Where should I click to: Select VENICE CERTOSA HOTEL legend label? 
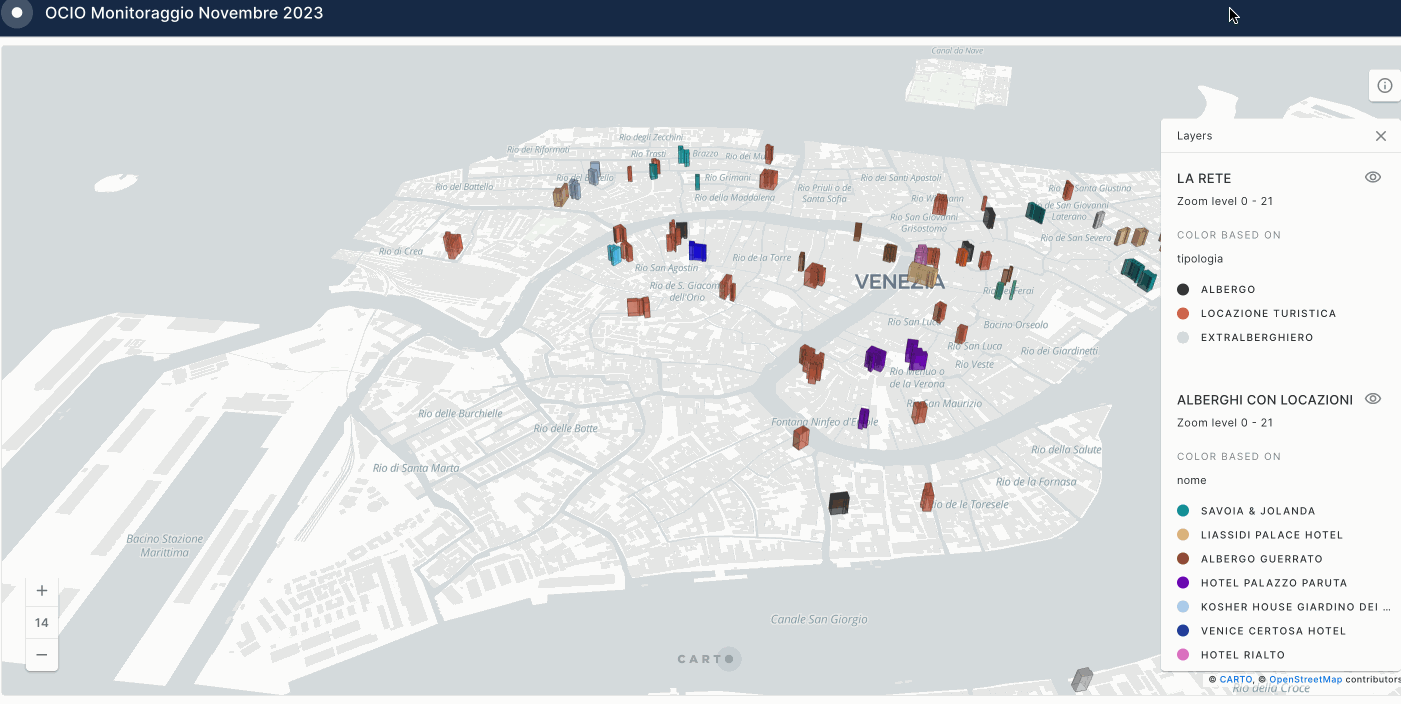pos(1273,631)
